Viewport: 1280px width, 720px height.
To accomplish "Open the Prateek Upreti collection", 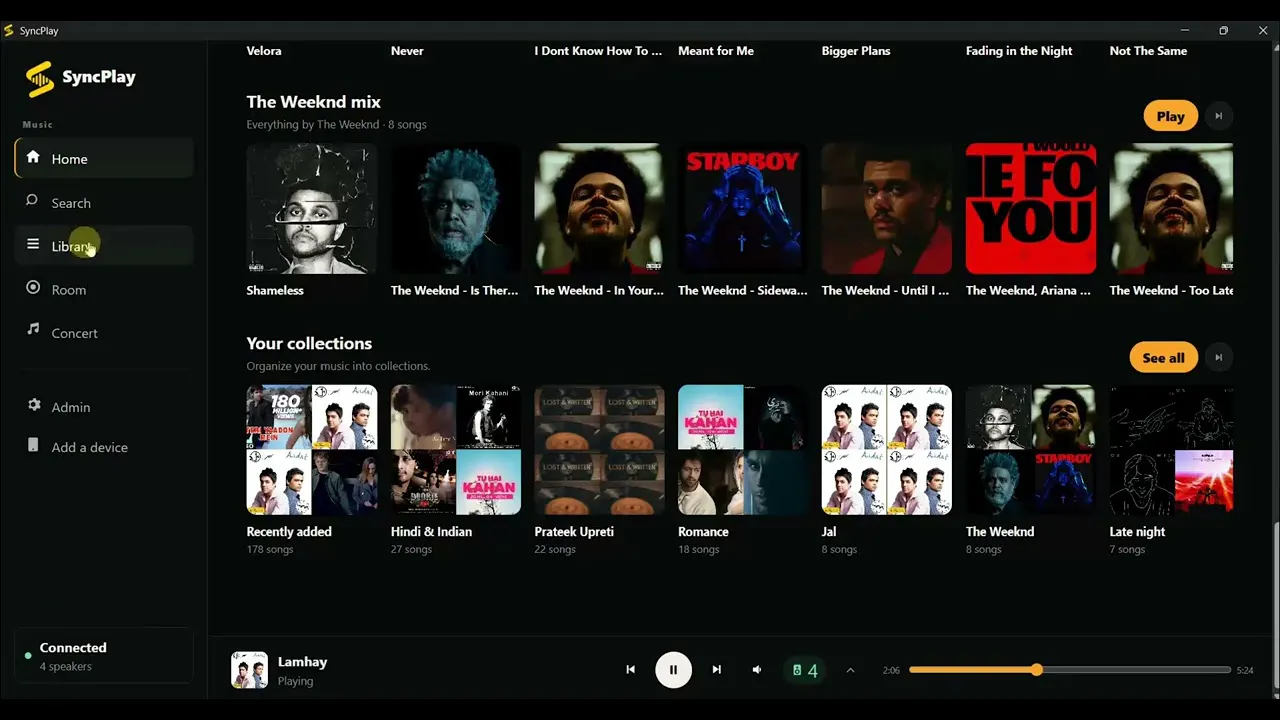I will point(599,450).
